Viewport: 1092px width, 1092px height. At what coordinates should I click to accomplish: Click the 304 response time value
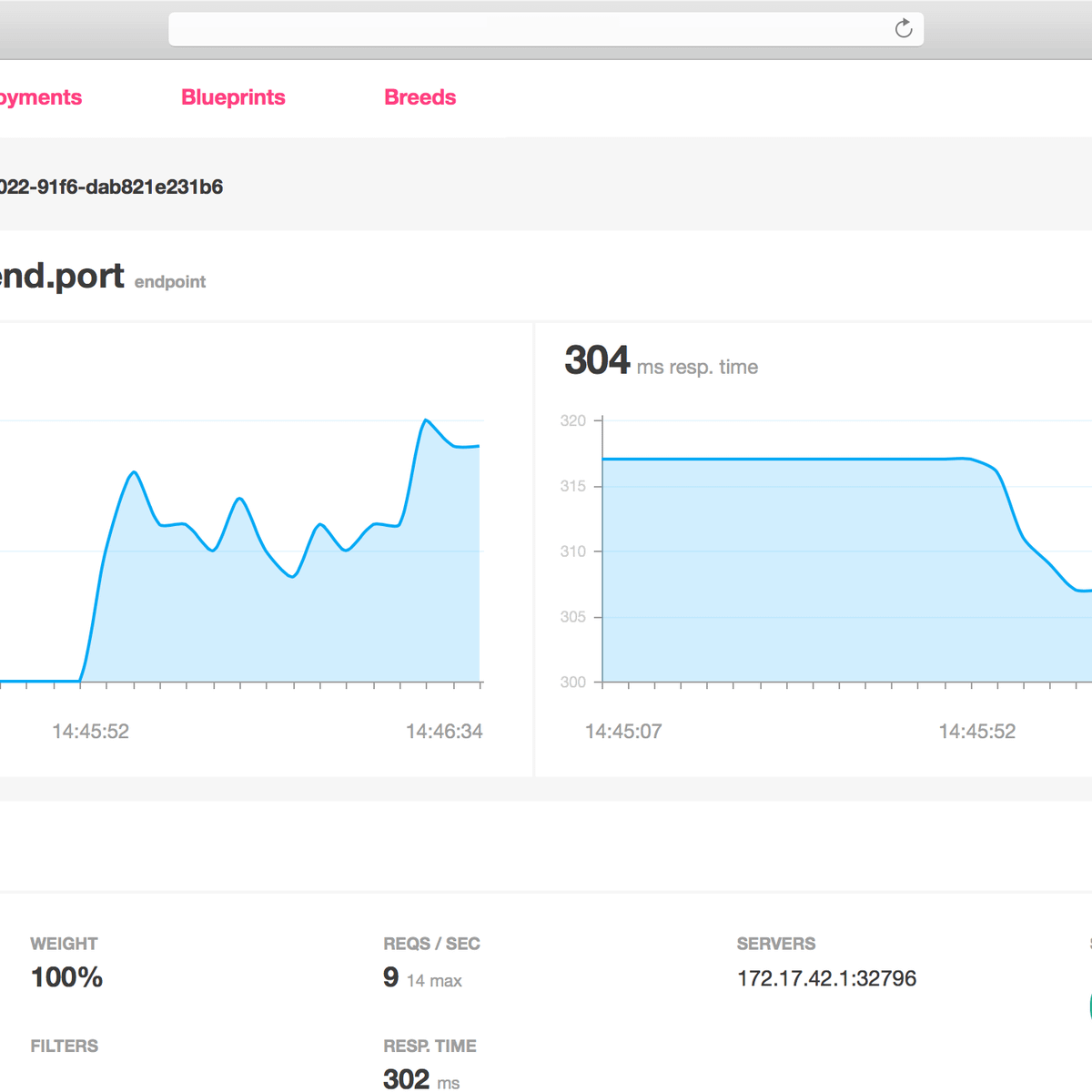pos(597,360)
